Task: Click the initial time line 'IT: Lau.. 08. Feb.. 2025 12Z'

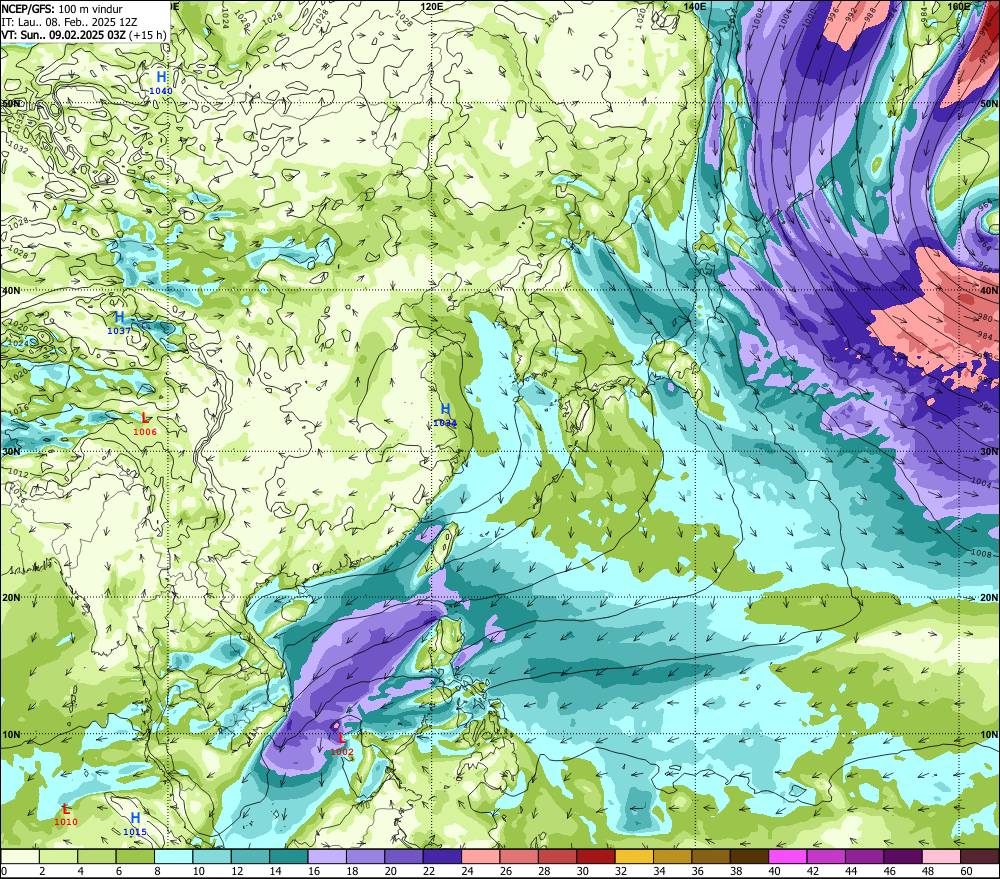Action: pyautogui.click(x=69, y=22)
